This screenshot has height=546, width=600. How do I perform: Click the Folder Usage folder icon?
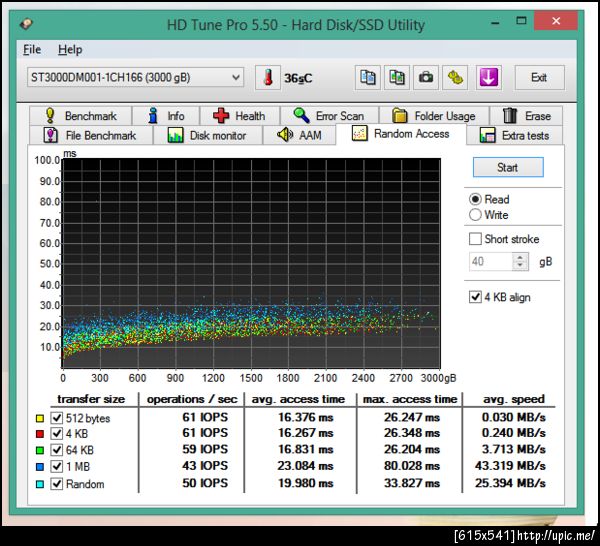(399, 115)
